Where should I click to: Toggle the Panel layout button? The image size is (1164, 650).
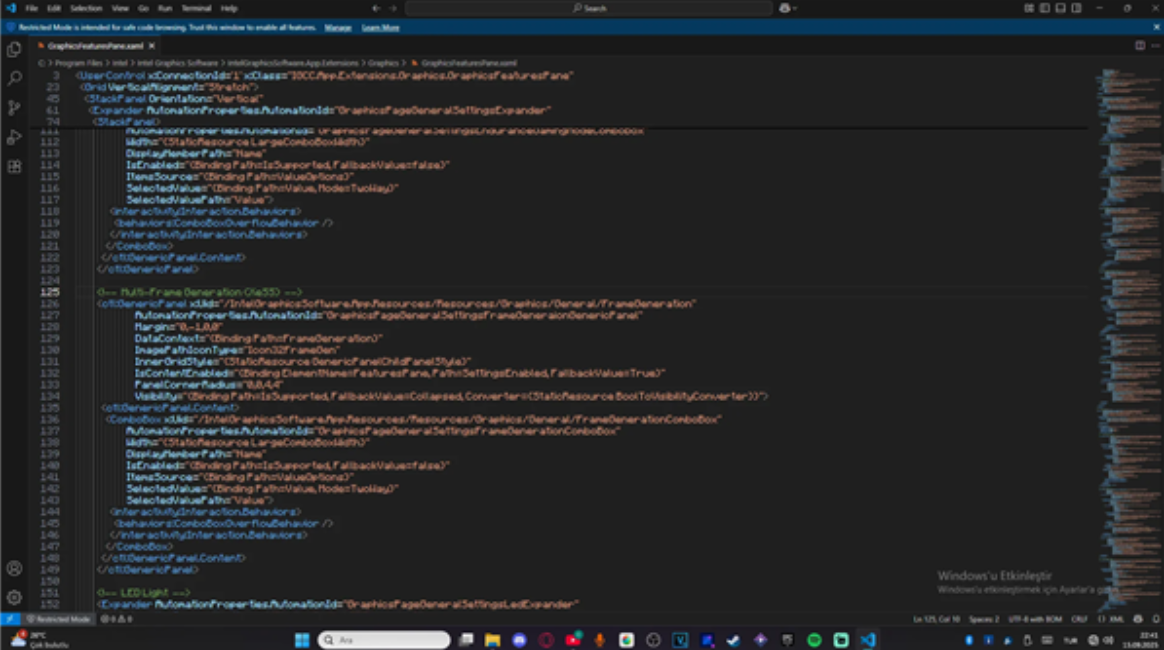1059,8
